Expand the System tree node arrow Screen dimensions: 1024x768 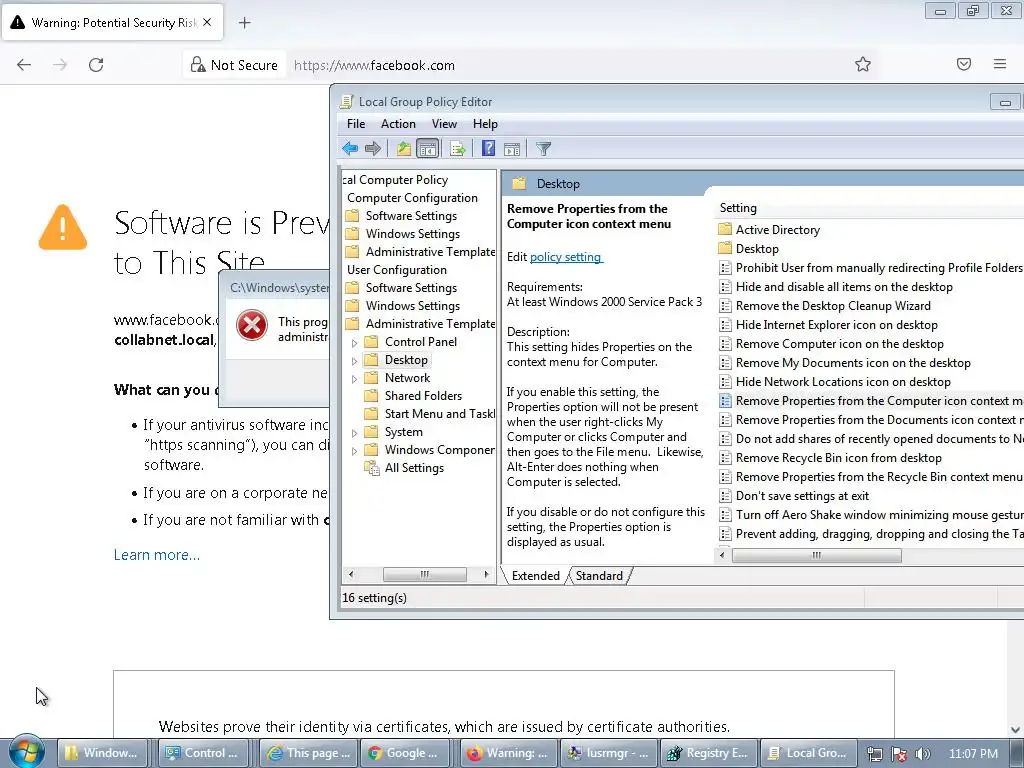[355, 433]
